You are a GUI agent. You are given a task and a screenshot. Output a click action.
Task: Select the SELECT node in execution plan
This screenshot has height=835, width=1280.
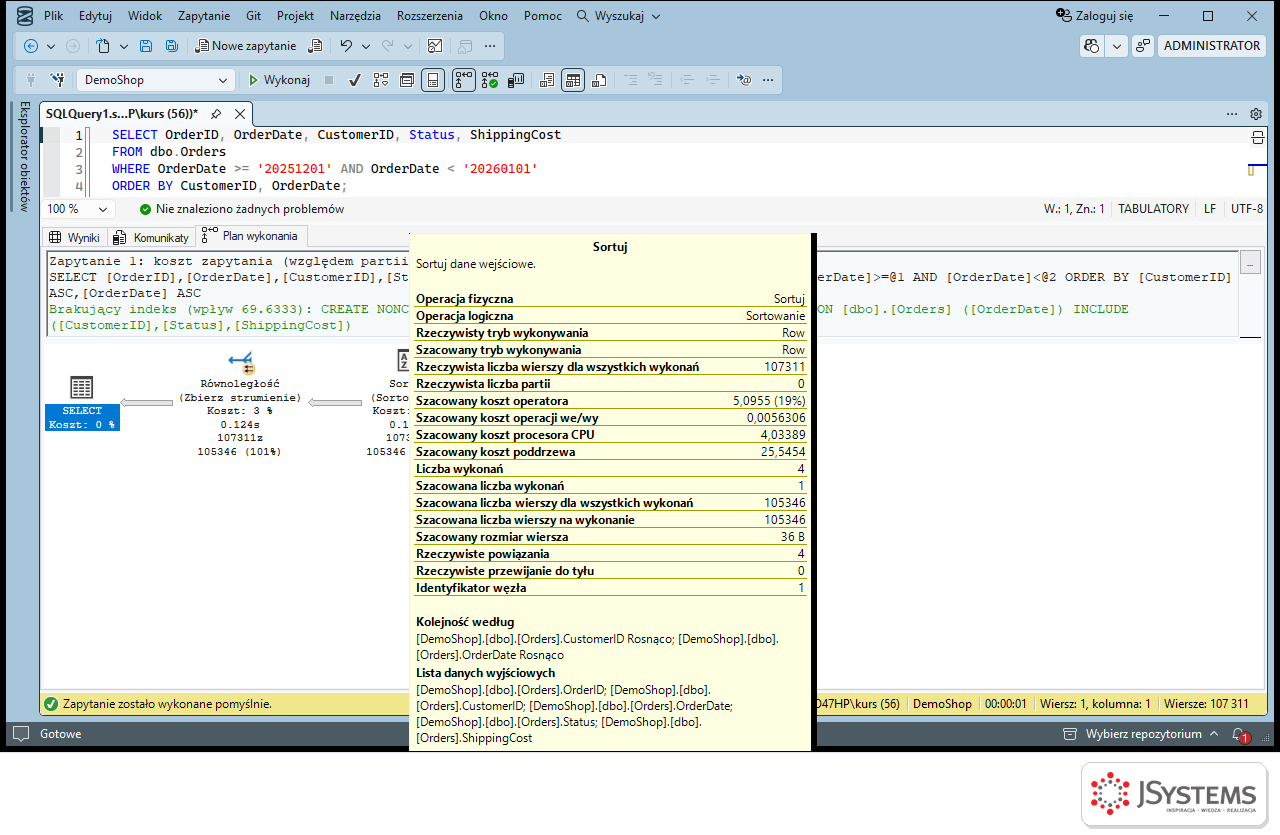[82, 403]
